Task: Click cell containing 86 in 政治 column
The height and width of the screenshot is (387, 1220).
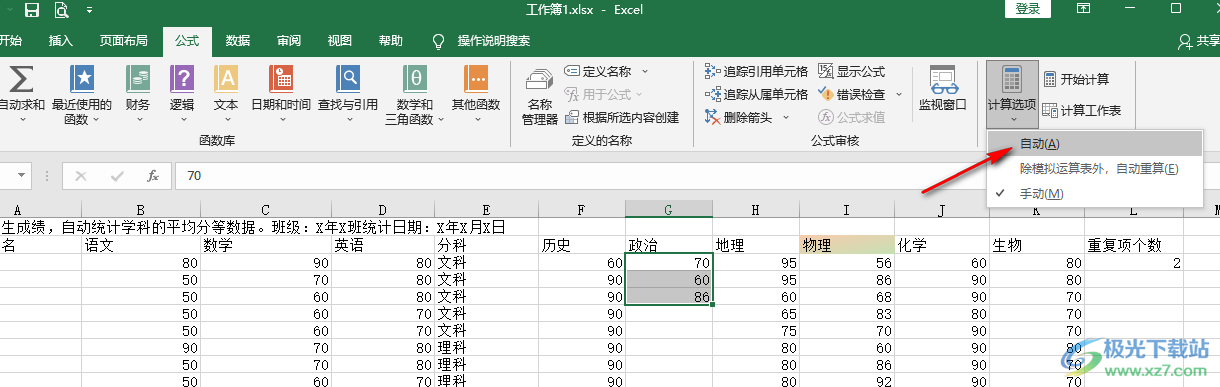Action: 669,297
